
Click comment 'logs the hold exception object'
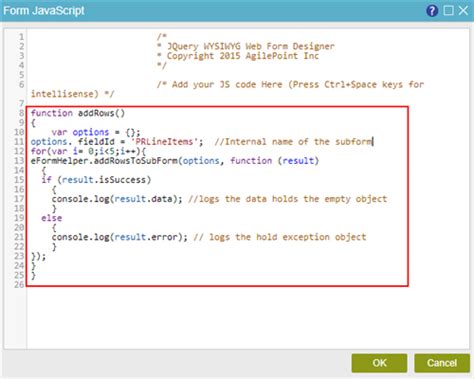288,237
